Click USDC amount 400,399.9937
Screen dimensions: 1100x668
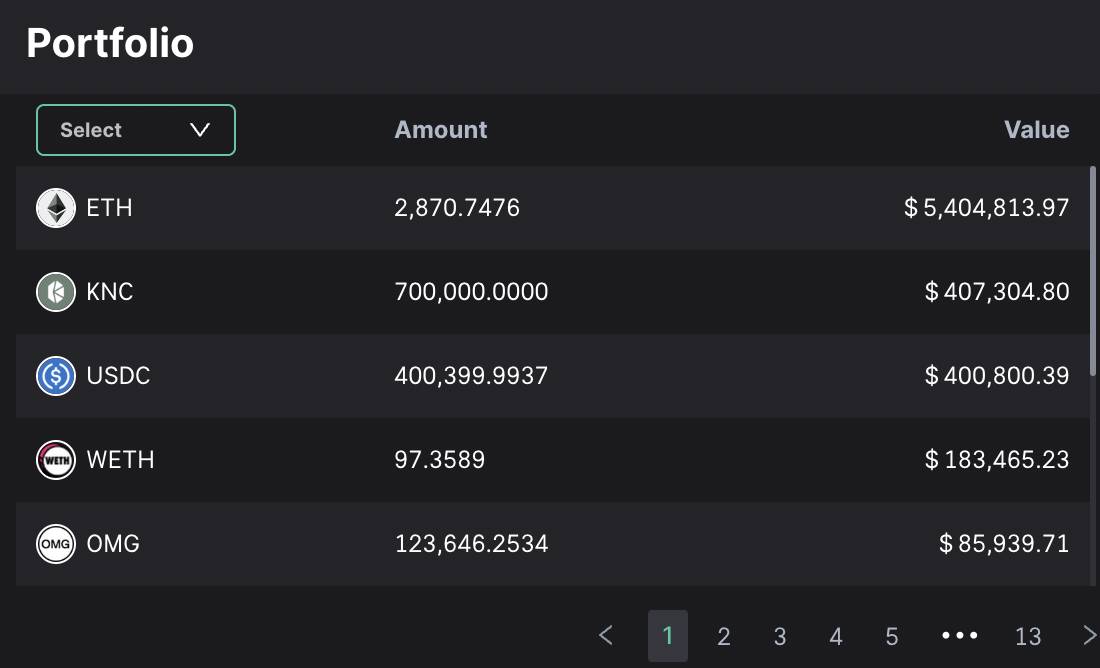[471, 376]
